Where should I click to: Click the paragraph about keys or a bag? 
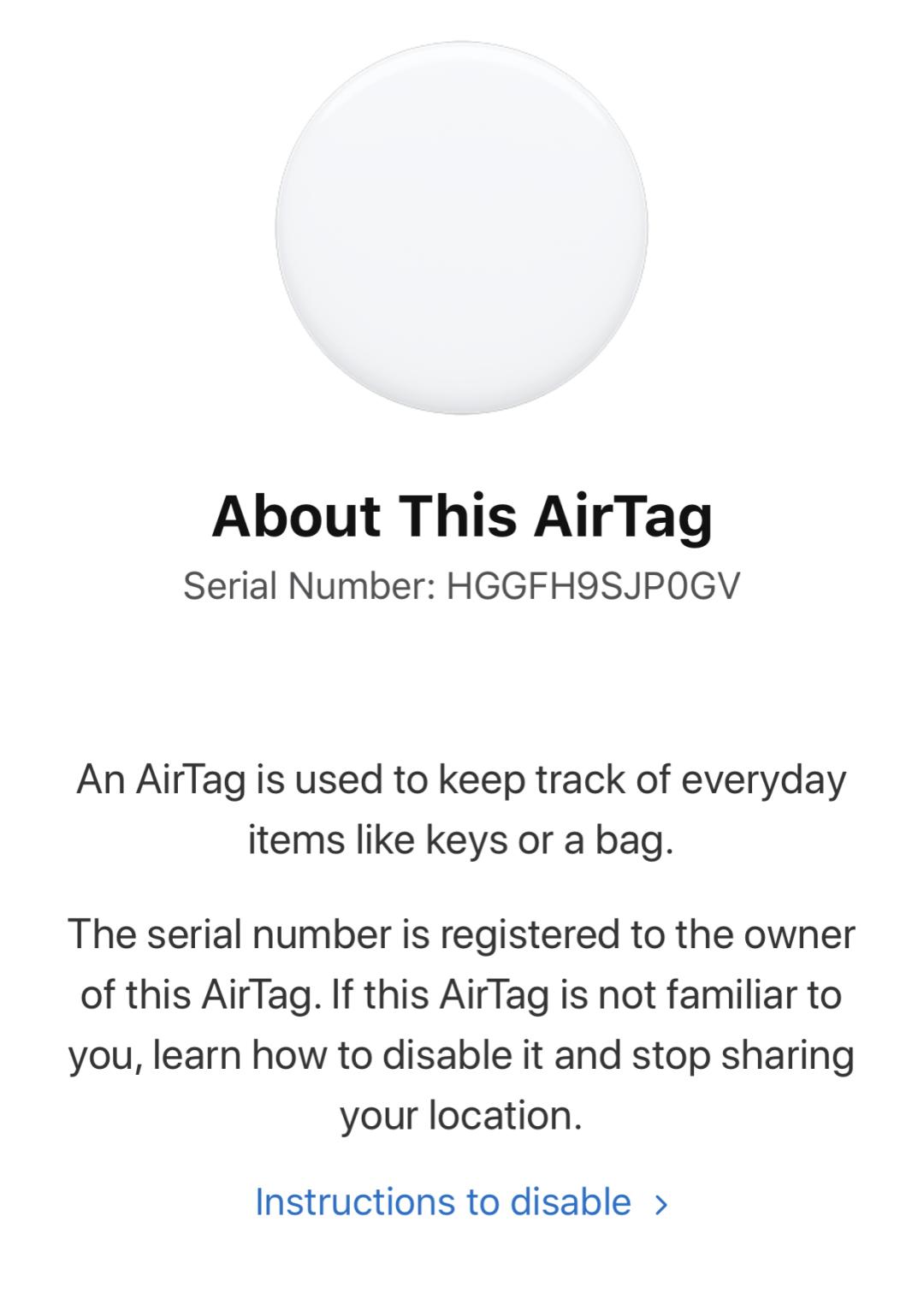click(x=461, y=810)
